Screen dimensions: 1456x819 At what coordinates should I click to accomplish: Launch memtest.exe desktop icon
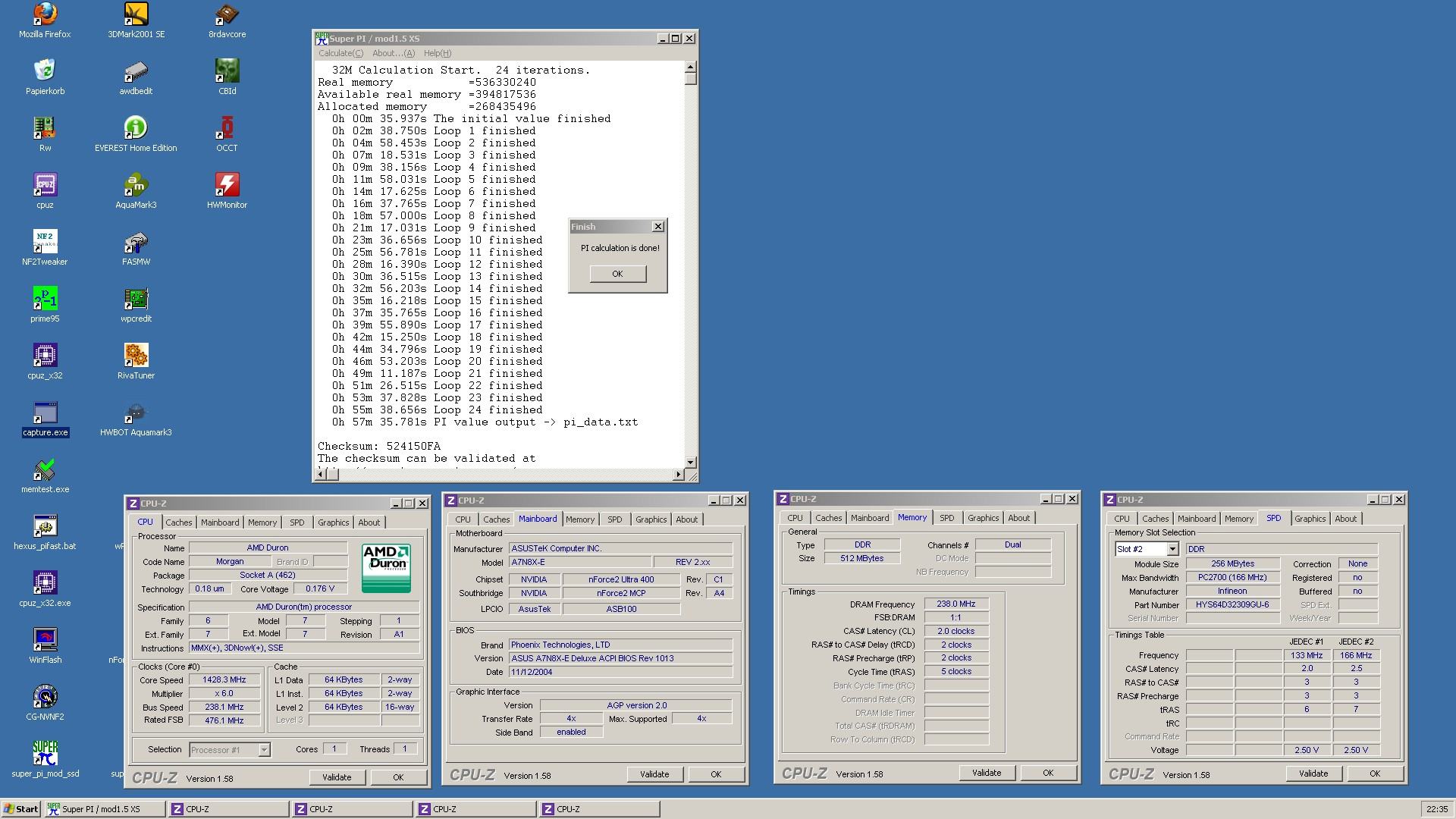45,475
